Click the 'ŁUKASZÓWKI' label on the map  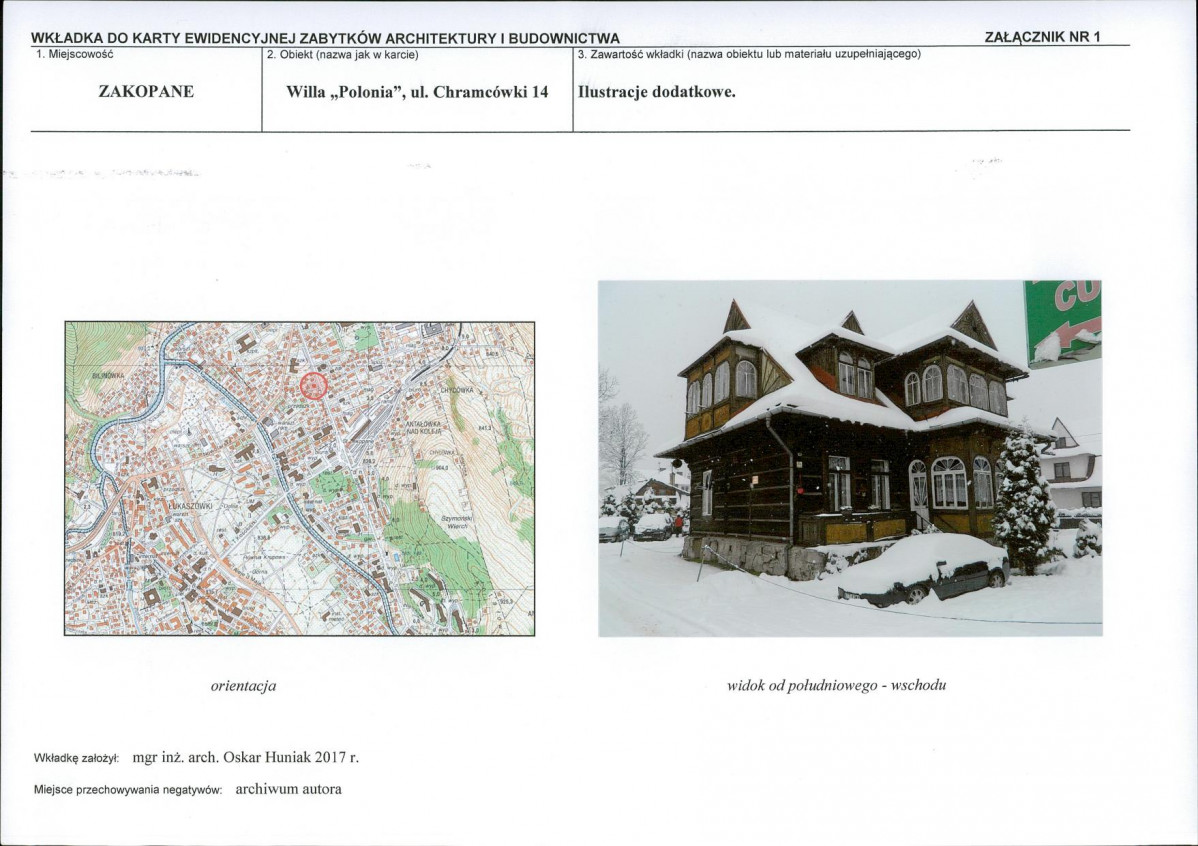(189, 506)
